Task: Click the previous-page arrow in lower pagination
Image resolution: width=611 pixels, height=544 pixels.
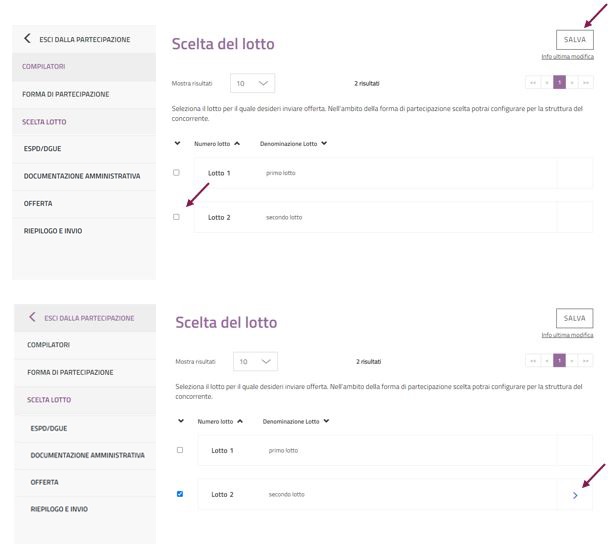Action: [x=546, y=360]
